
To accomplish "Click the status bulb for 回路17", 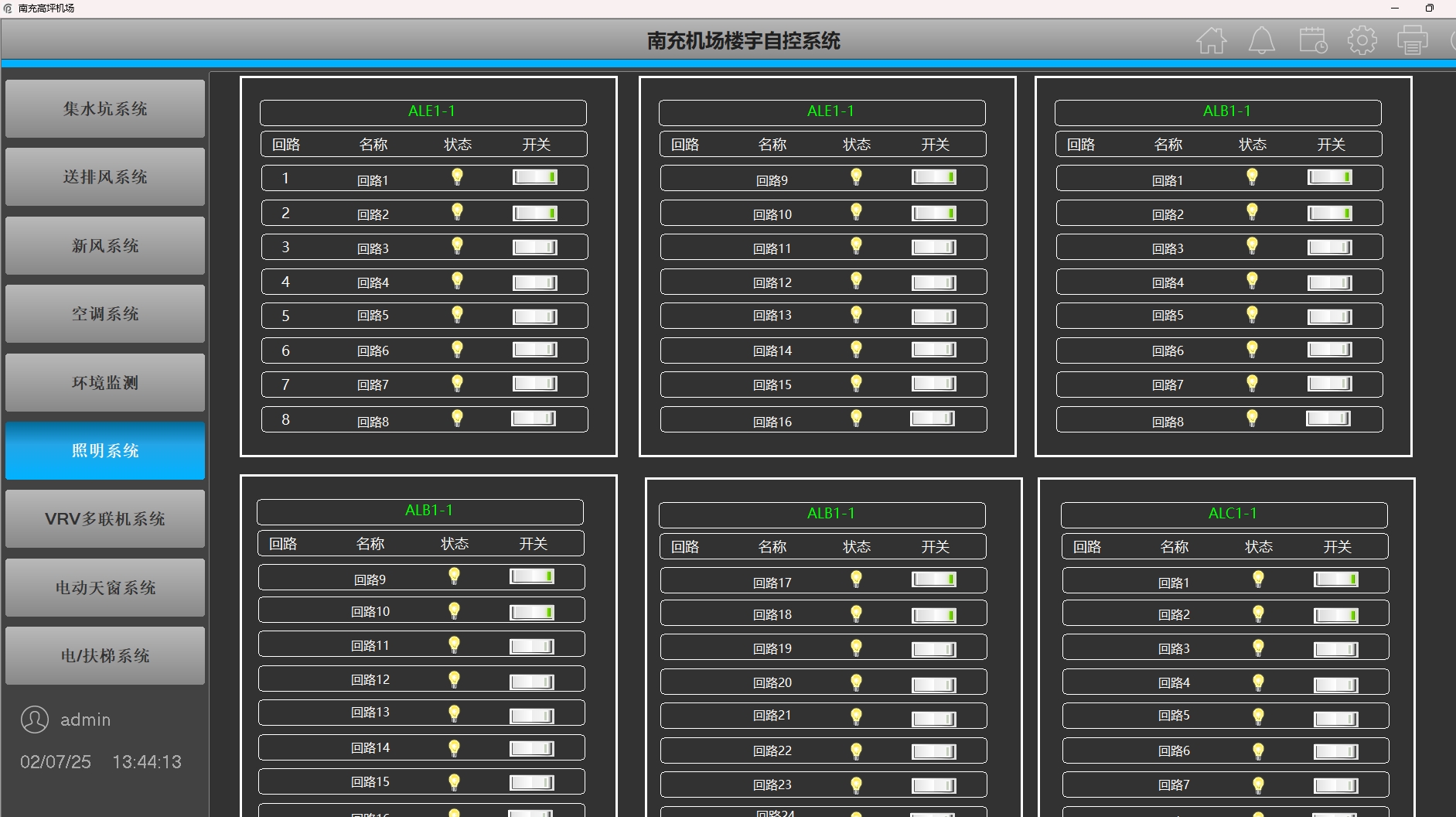I will tap(856, 579).
